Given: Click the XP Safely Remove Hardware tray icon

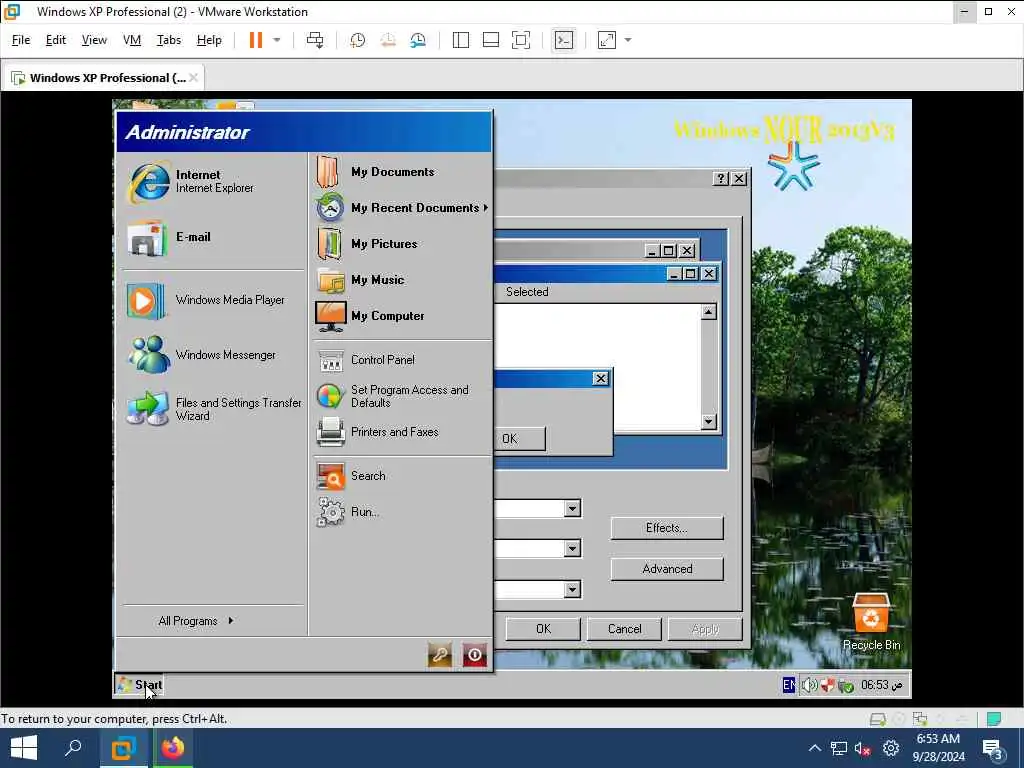Looking at the screenshot, I should coord(846,686).
